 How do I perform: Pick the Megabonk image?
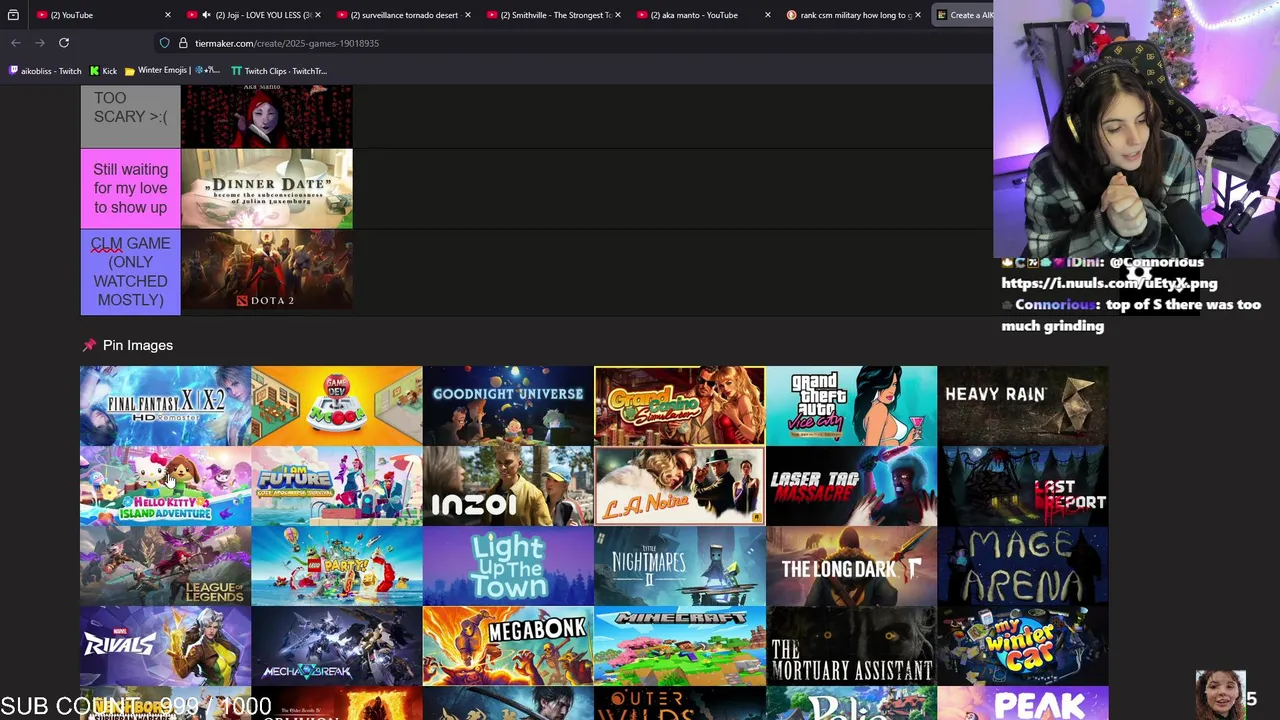[x=508, y=646]
